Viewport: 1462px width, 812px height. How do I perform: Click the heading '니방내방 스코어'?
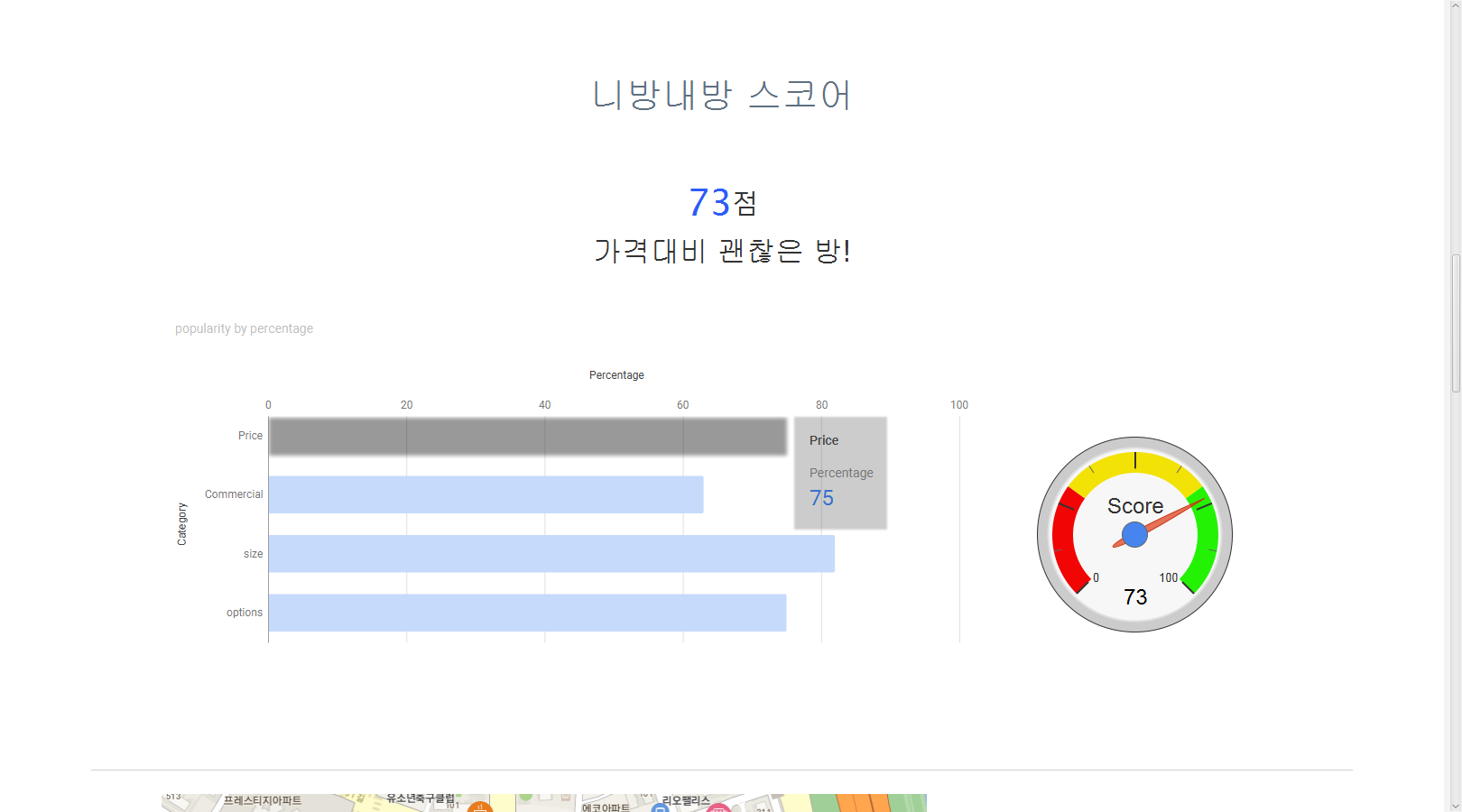(x=722, y=95)
